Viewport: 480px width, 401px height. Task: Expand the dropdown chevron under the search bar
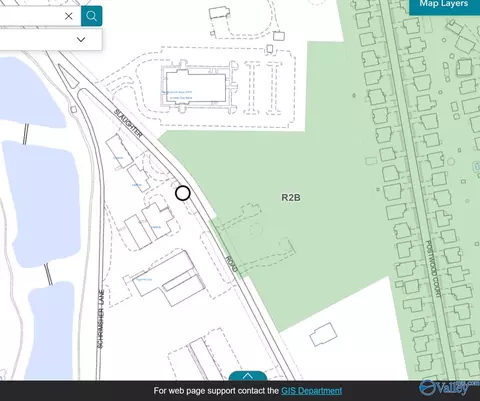[81, 39]
